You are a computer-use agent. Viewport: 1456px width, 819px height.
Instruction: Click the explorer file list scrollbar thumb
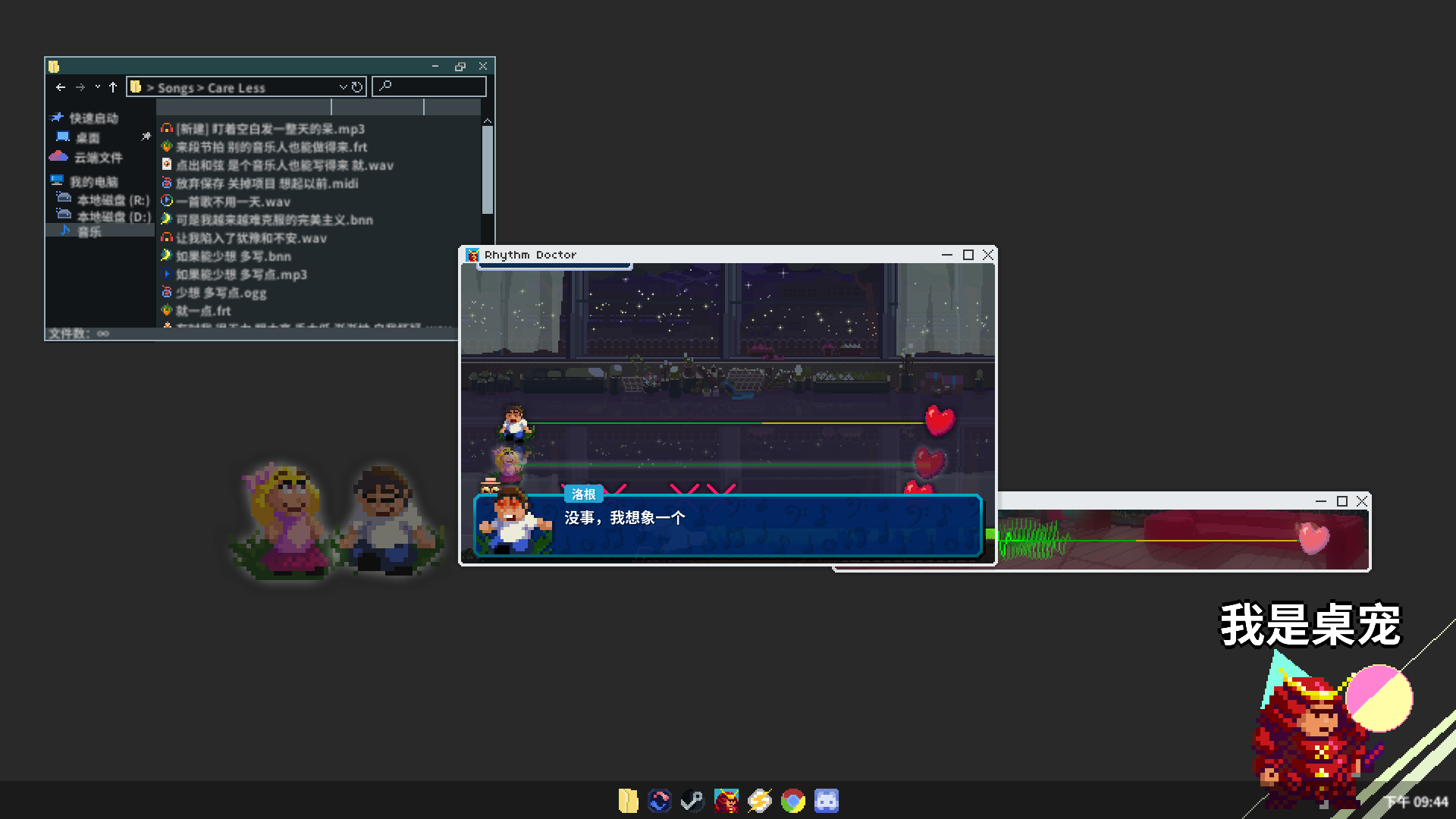488,170
